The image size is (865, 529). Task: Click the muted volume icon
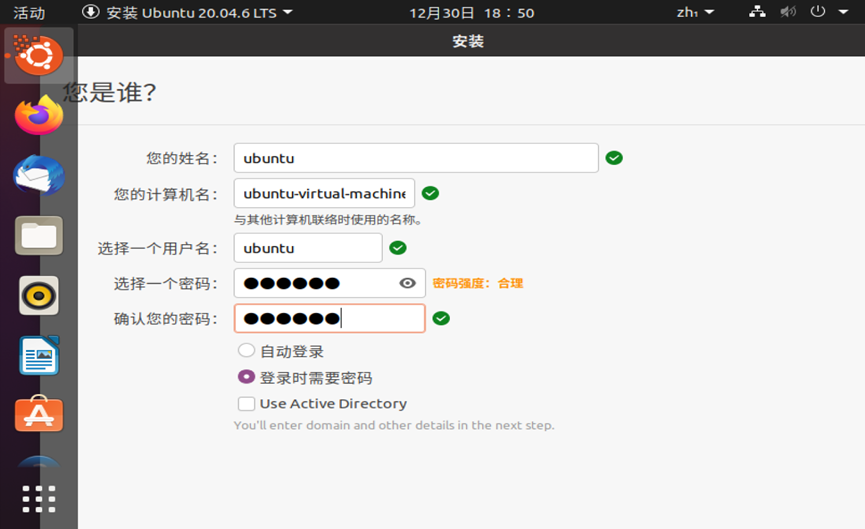(x=788, y=12)
